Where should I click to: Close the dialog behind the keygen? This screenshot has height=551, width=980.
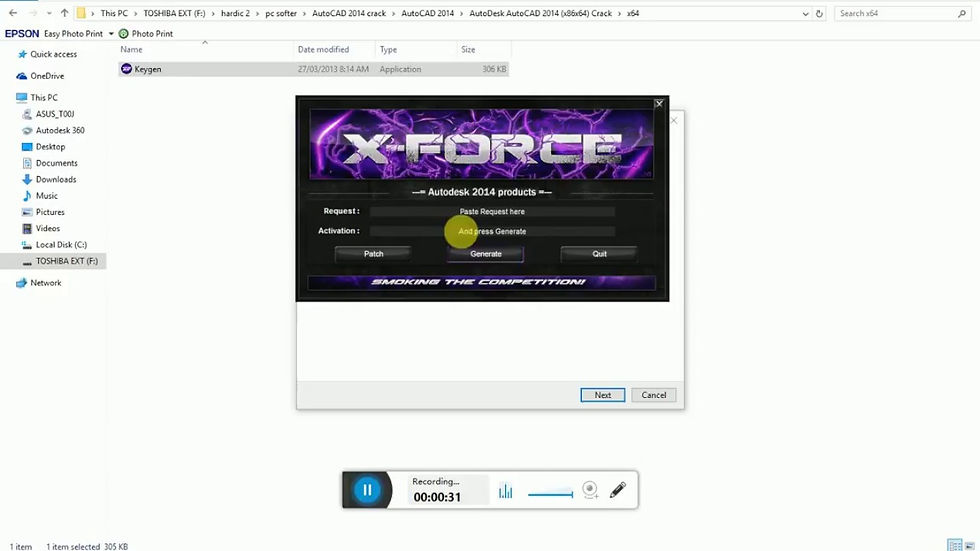click(674, 120)
